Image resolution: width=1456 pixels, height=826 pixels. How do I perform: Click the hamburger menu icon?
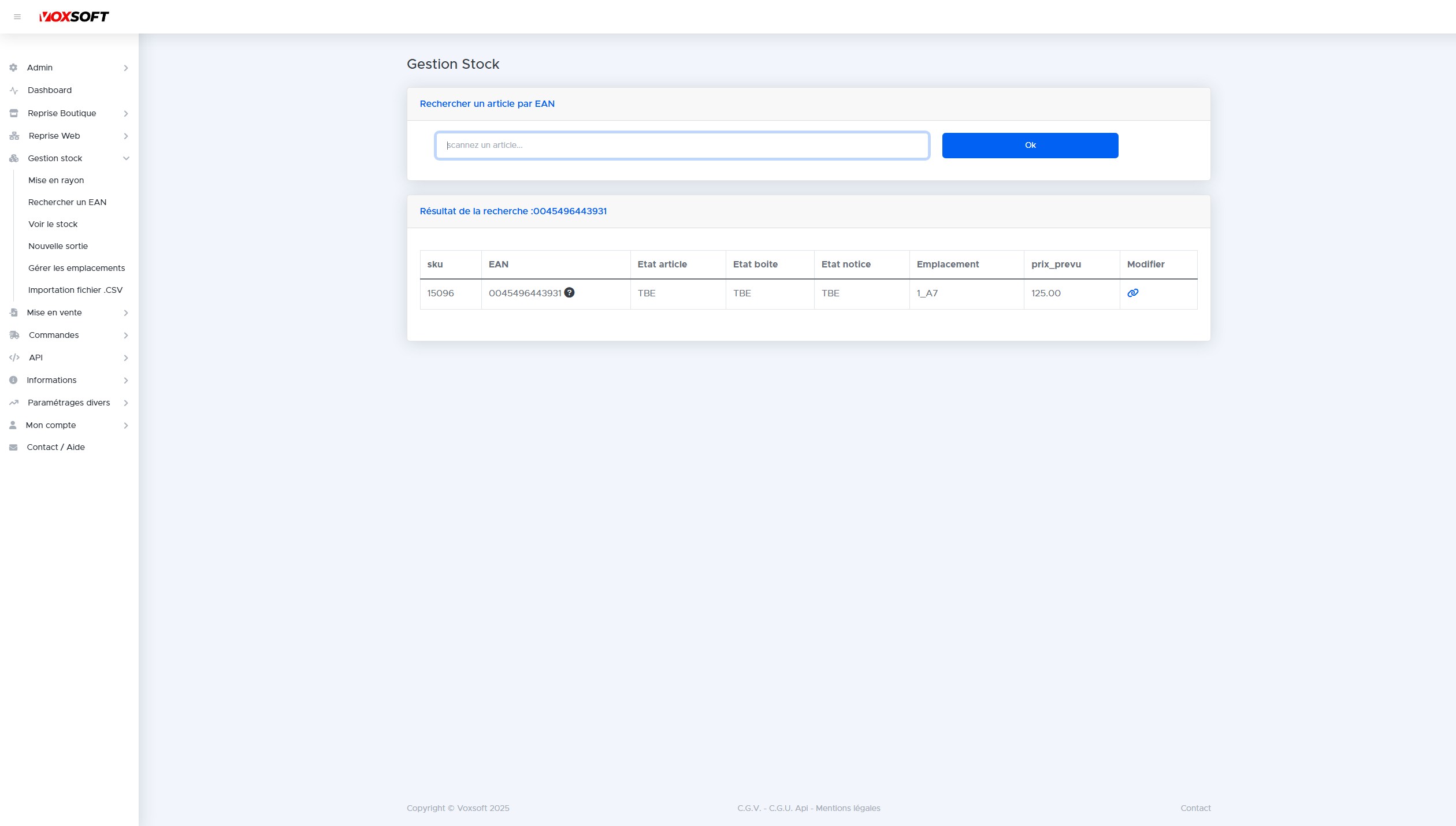pos(17,17)
